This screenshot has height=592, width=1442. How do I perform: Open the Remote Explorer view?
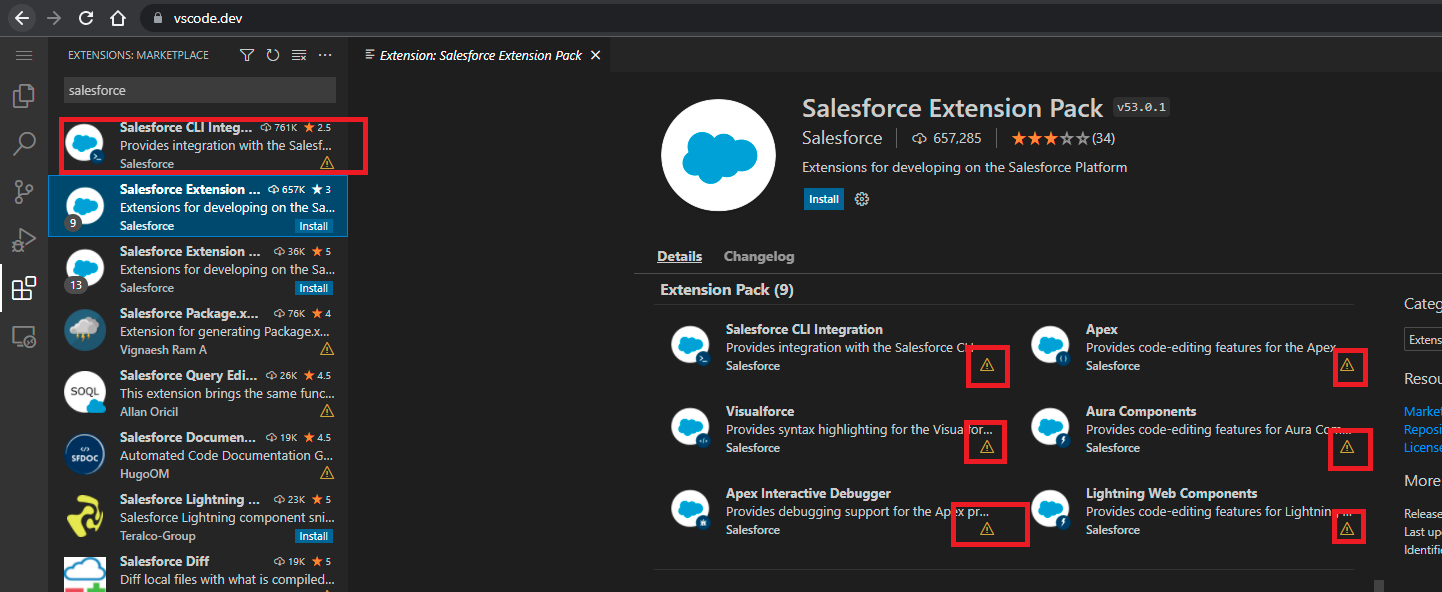[24, 336]
